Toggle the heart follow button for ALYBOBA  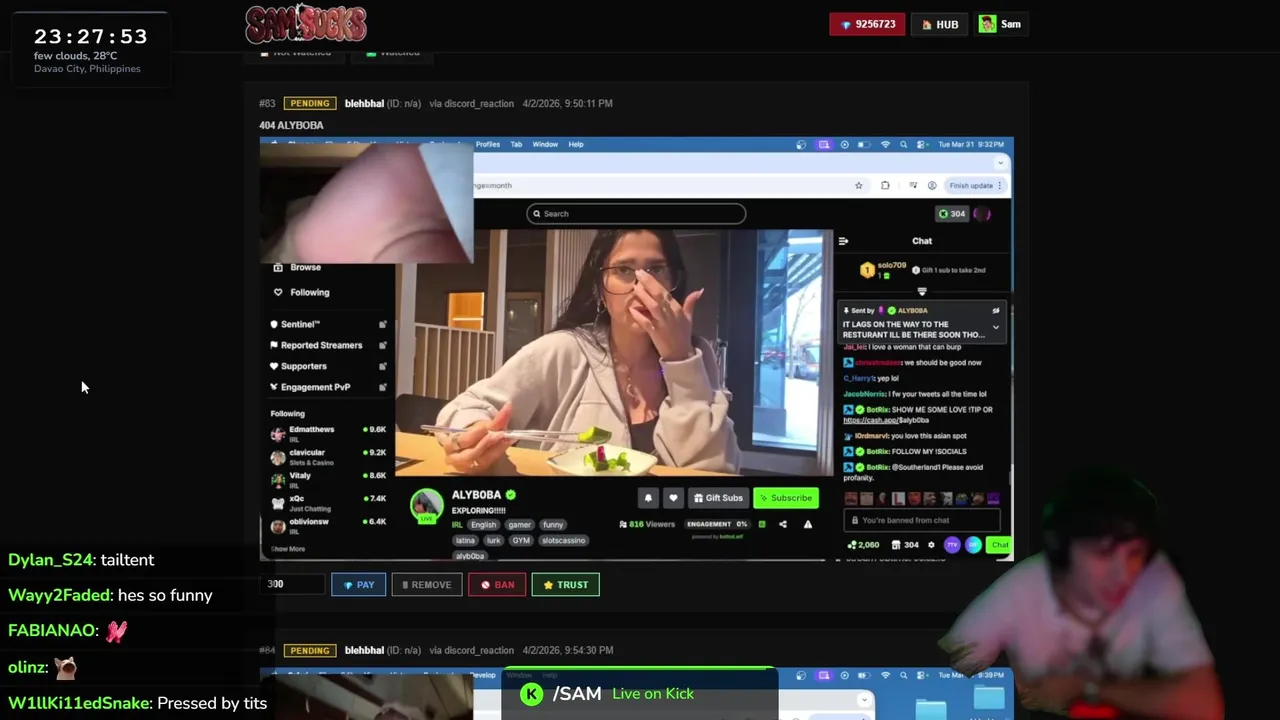[673, 498]
